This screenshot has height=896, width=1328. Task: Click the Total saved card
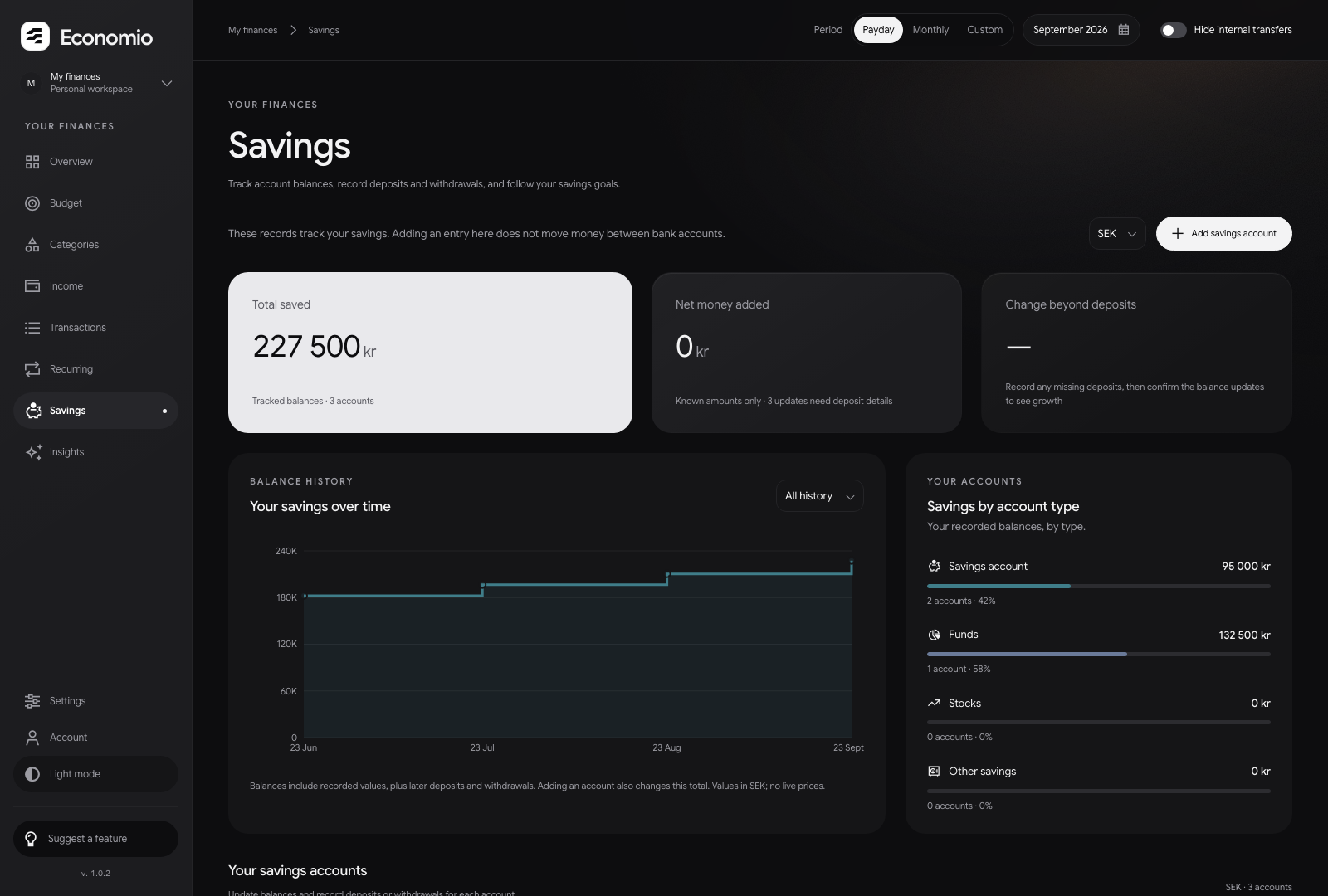430,353
